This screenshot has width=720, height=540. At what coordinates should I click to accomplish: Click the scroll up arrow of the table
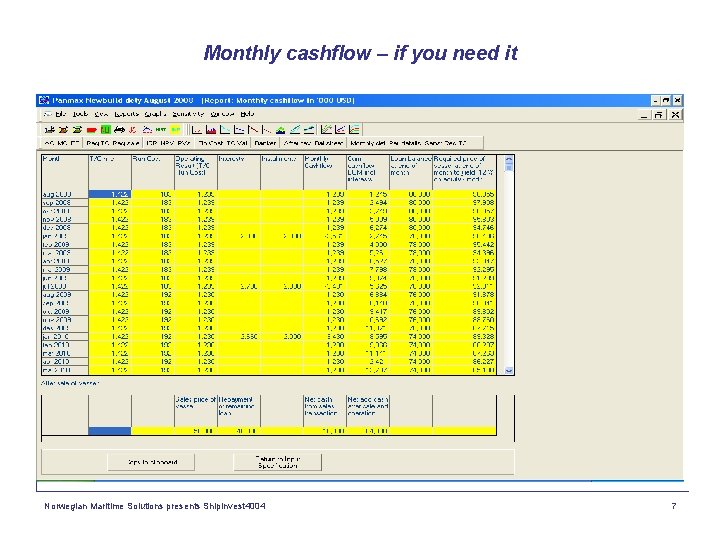click(509, 159)
